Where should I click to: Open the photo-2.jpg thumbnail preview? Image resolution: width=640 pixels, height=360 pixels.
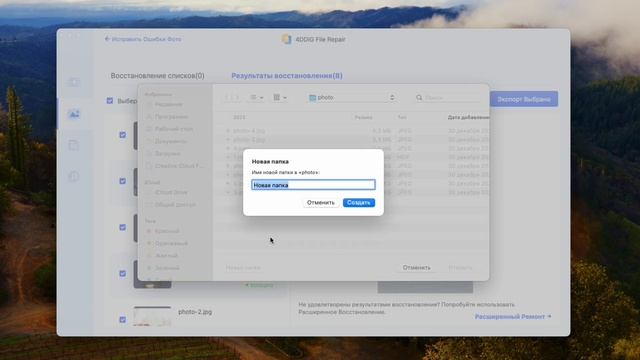(152, 316)
